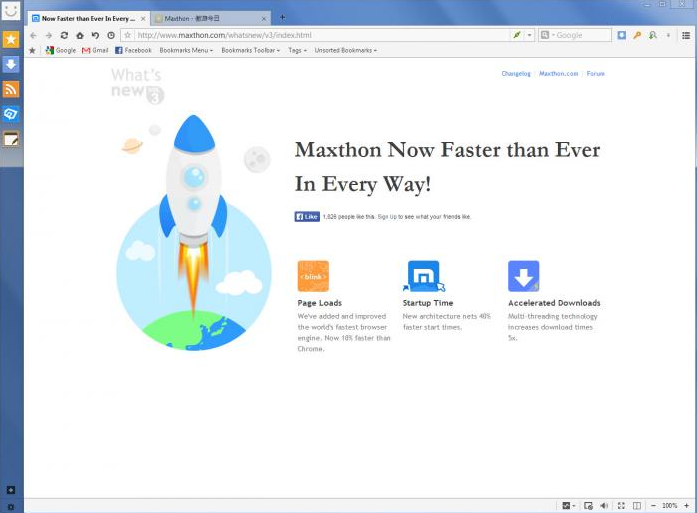Open Magic Fill key icon

coord(637,35)
